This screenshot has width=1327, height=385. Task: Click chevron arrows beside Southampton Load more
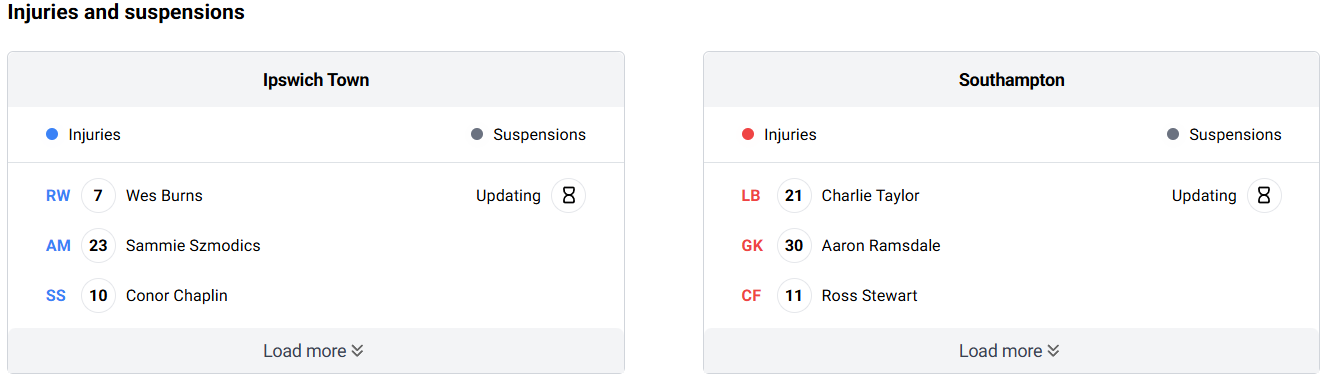tap(1053, 351)
